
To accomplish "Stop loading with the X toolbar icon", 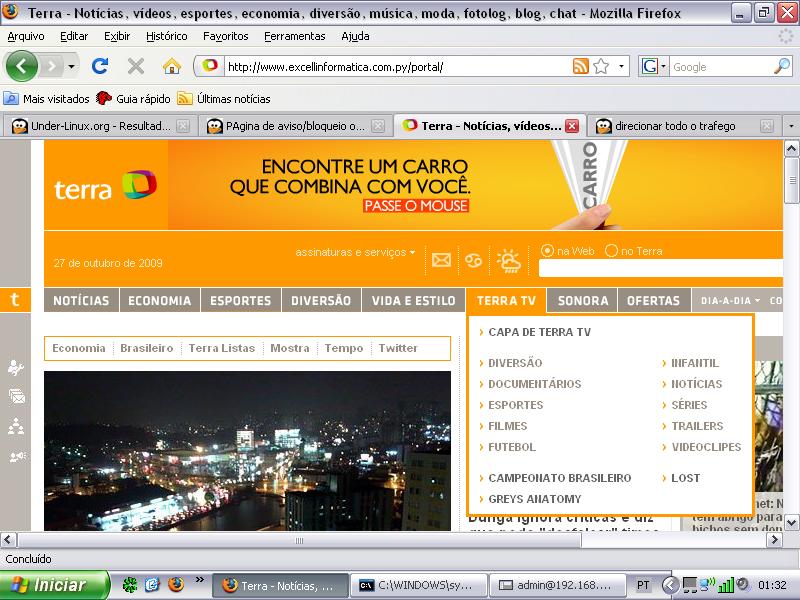I will 136,66.
